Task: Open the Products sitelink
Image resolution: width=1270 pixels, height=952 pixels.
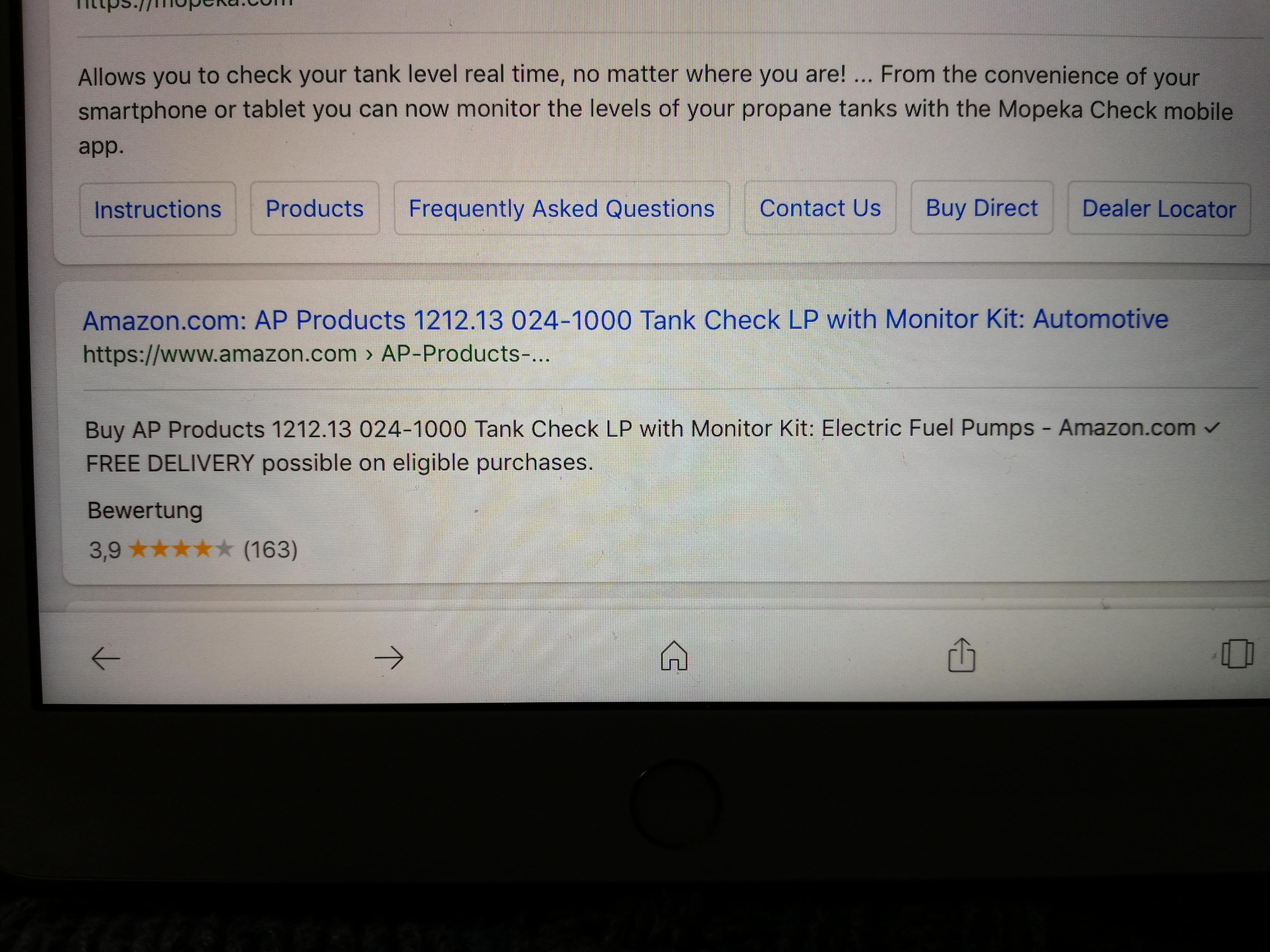Action: (x=315, y=208)
